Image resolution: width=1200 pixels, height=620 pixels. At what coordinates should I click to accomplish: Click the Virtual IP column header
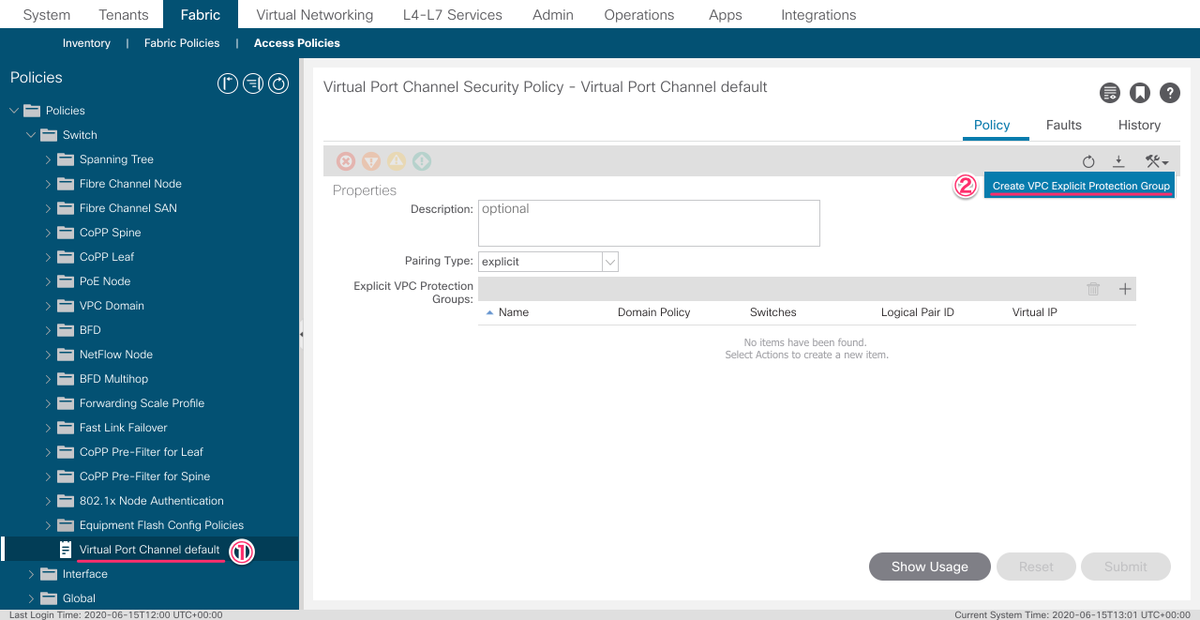(x=1035, y=312)
